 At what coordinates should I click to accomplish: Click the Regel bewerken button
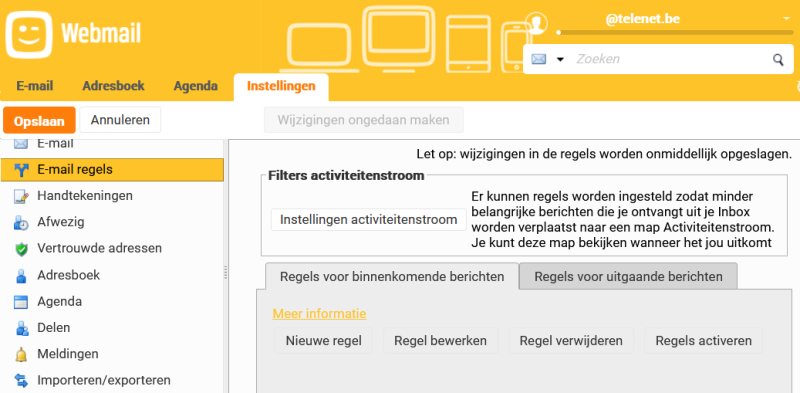tap(440, 340)
